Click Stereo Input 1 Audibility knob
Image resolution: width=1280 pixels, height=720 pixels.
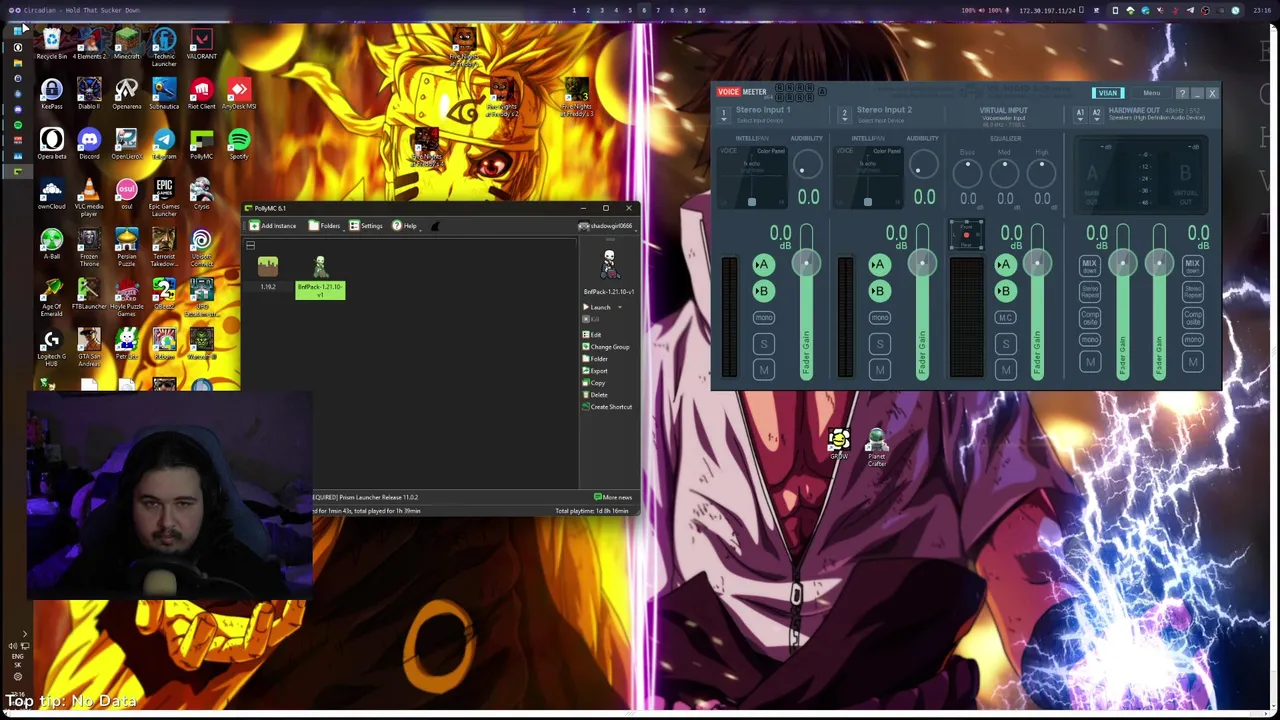coord(807,166)
